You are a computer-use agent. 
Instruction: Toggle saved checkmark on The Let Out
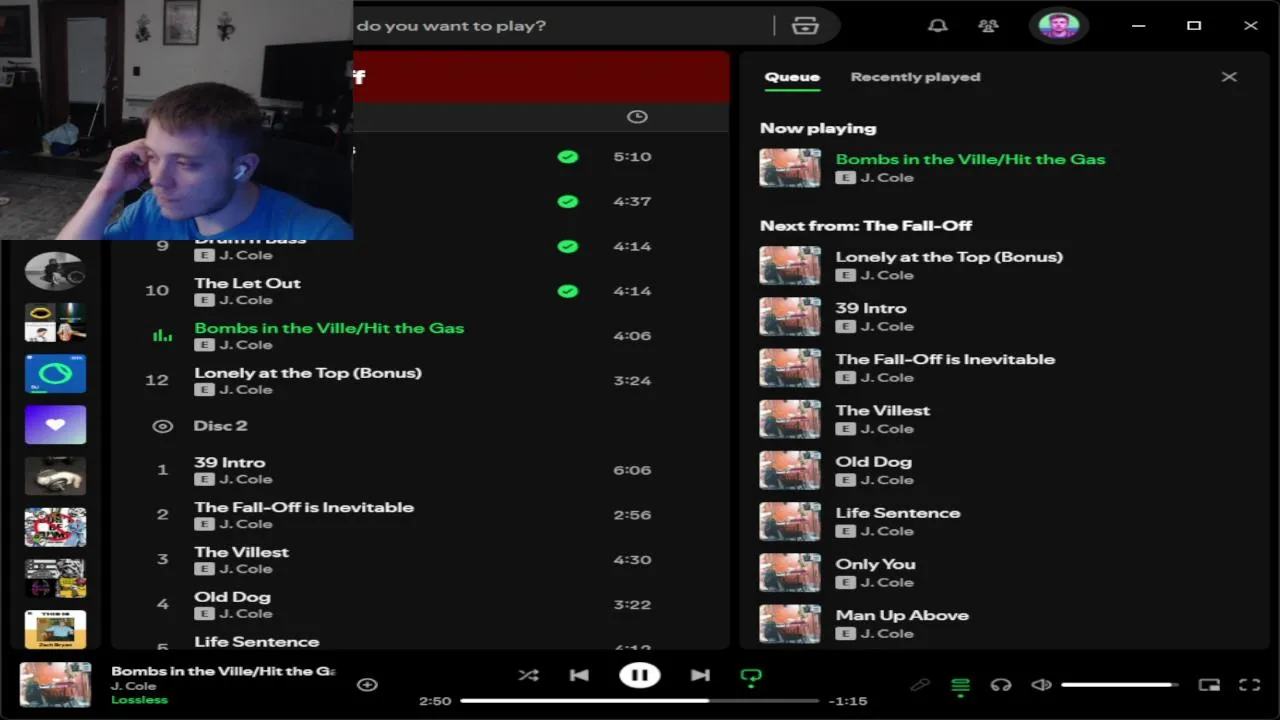click(567, 291)
